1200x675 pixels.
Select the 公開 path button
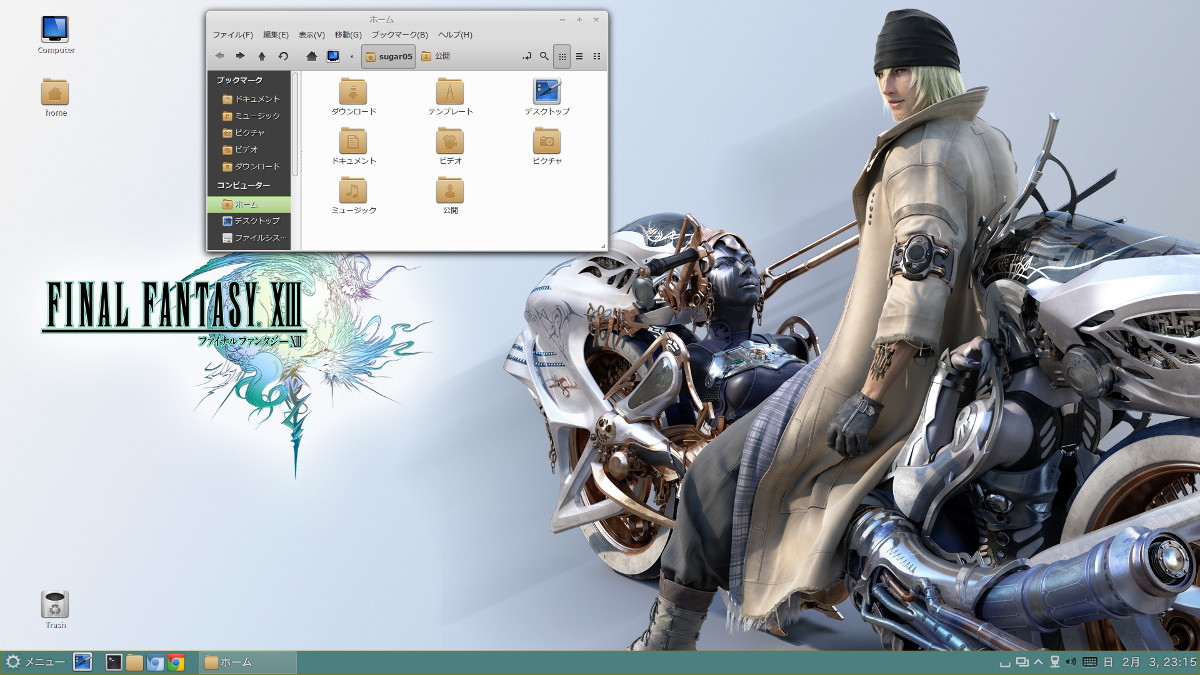[436, 56]
